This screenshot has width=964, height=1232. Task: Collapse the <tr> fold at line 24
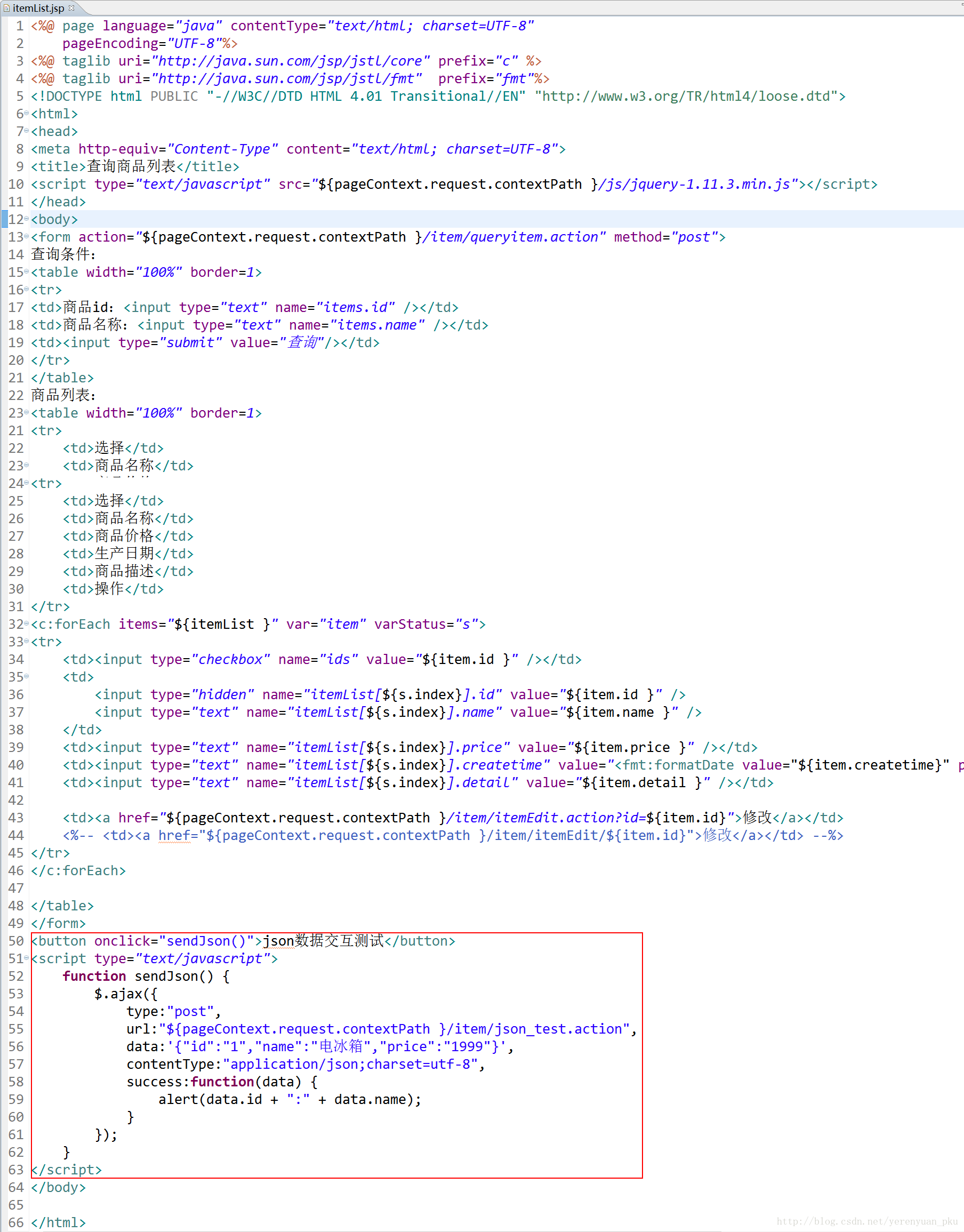pos(27,482)
